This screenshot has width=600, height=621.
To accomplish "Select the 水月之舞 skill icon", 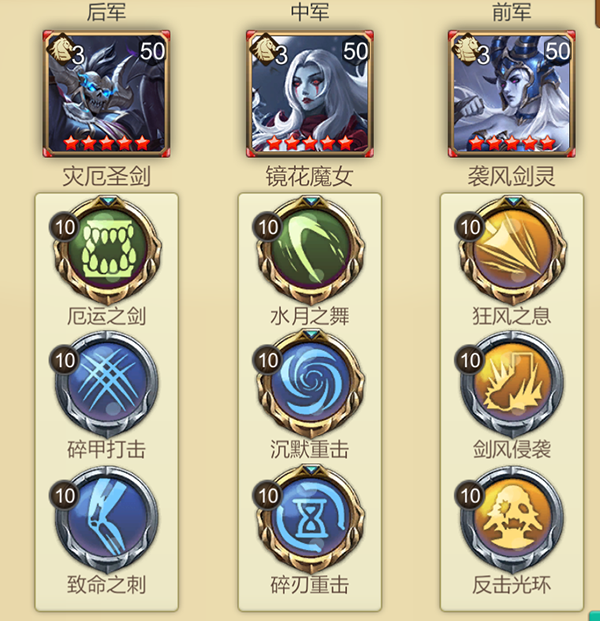I will coord(310,250).
